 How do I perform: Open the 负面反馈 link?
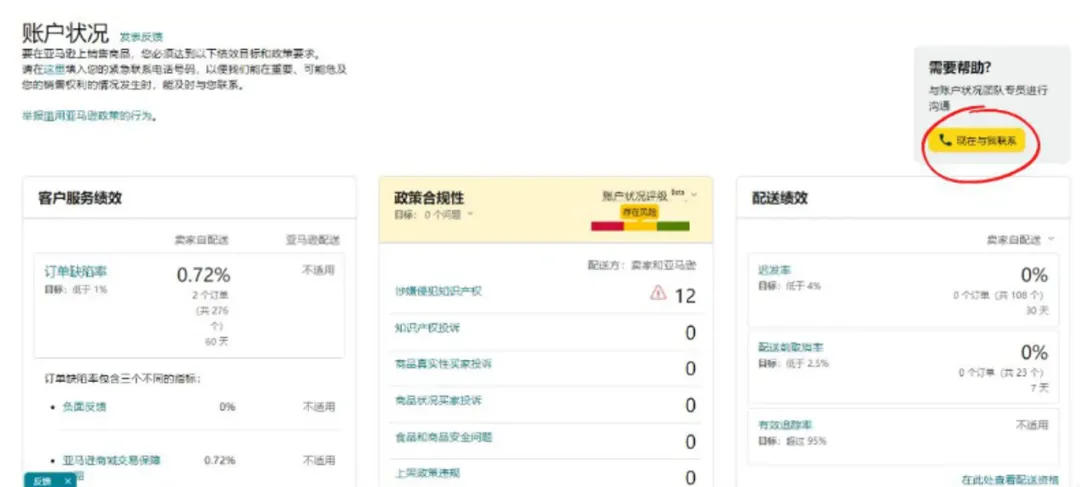[85, 406]
